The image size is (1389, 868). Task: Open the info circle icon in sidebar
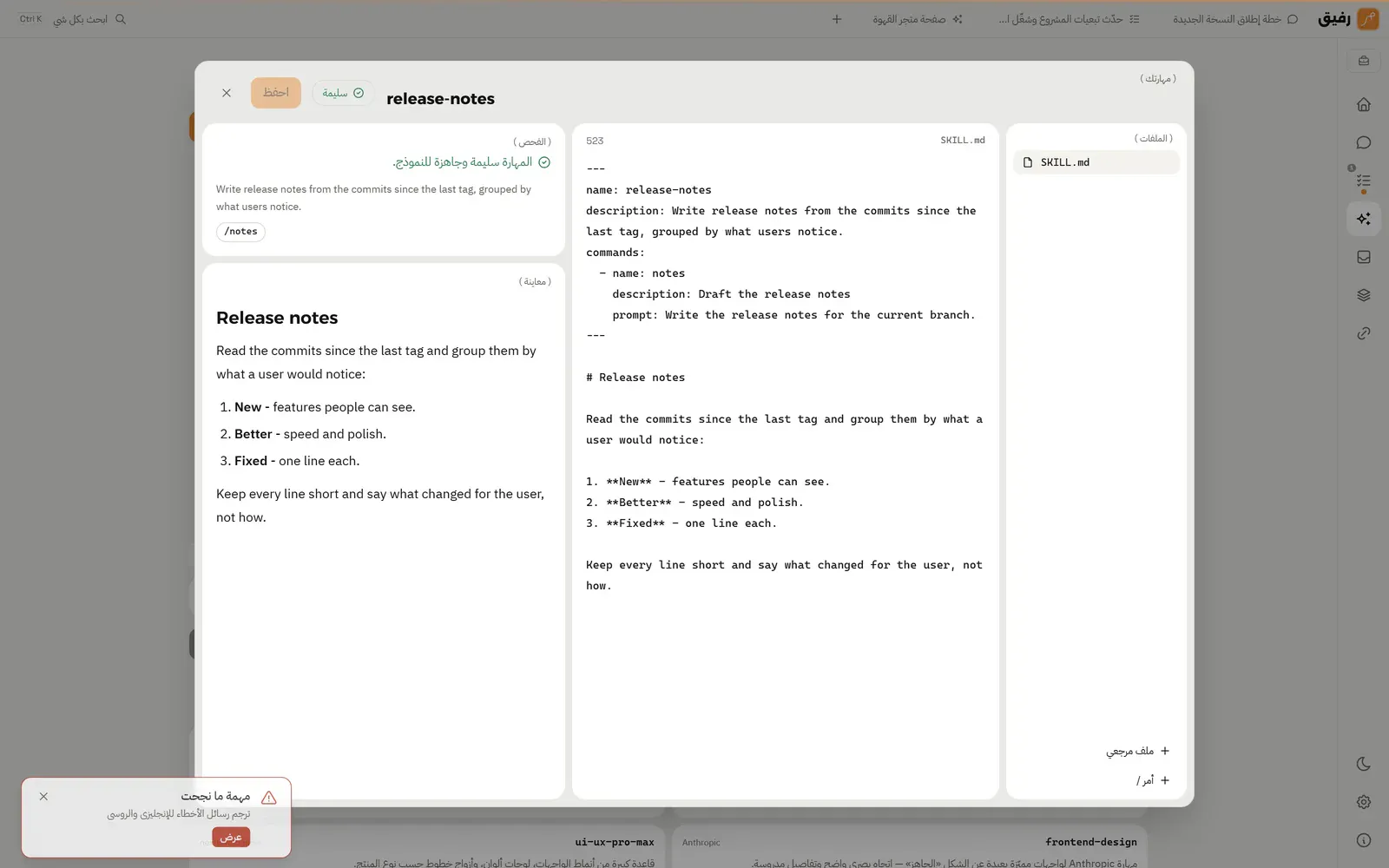[x=1363, y=840]
